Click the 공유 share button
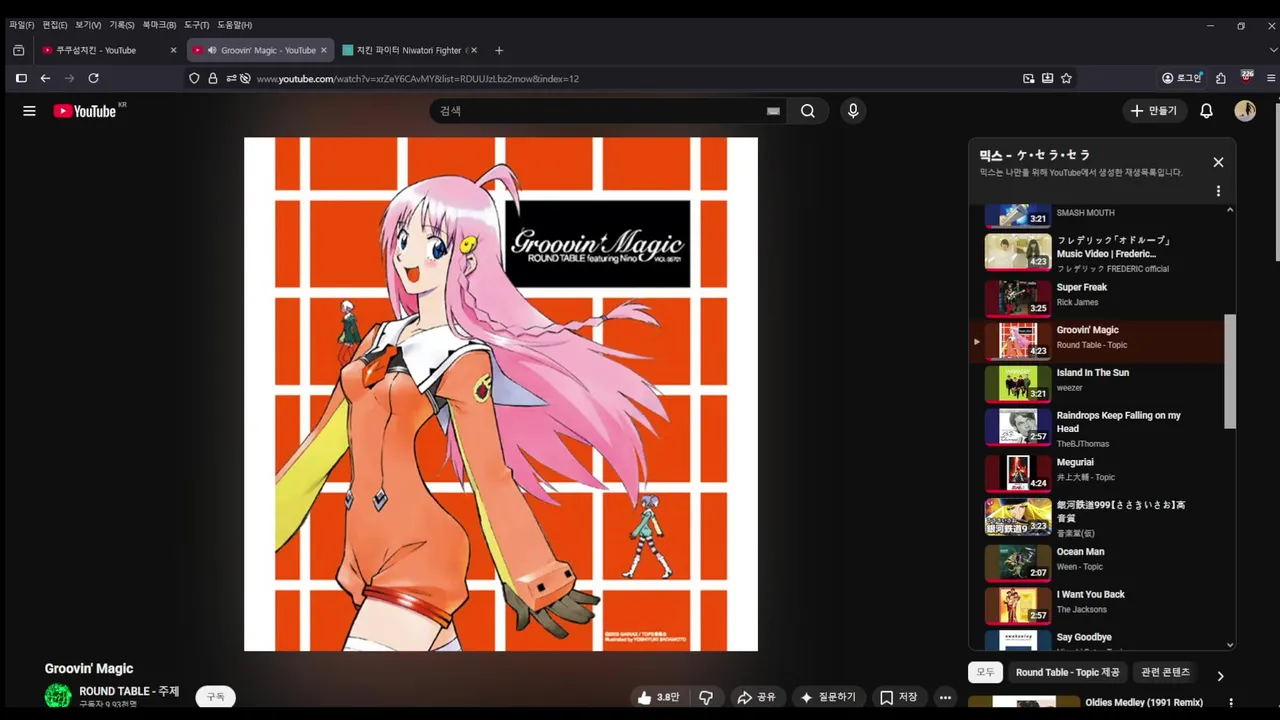The width and height of the screenshot is (1280, 720). (756, 697)
